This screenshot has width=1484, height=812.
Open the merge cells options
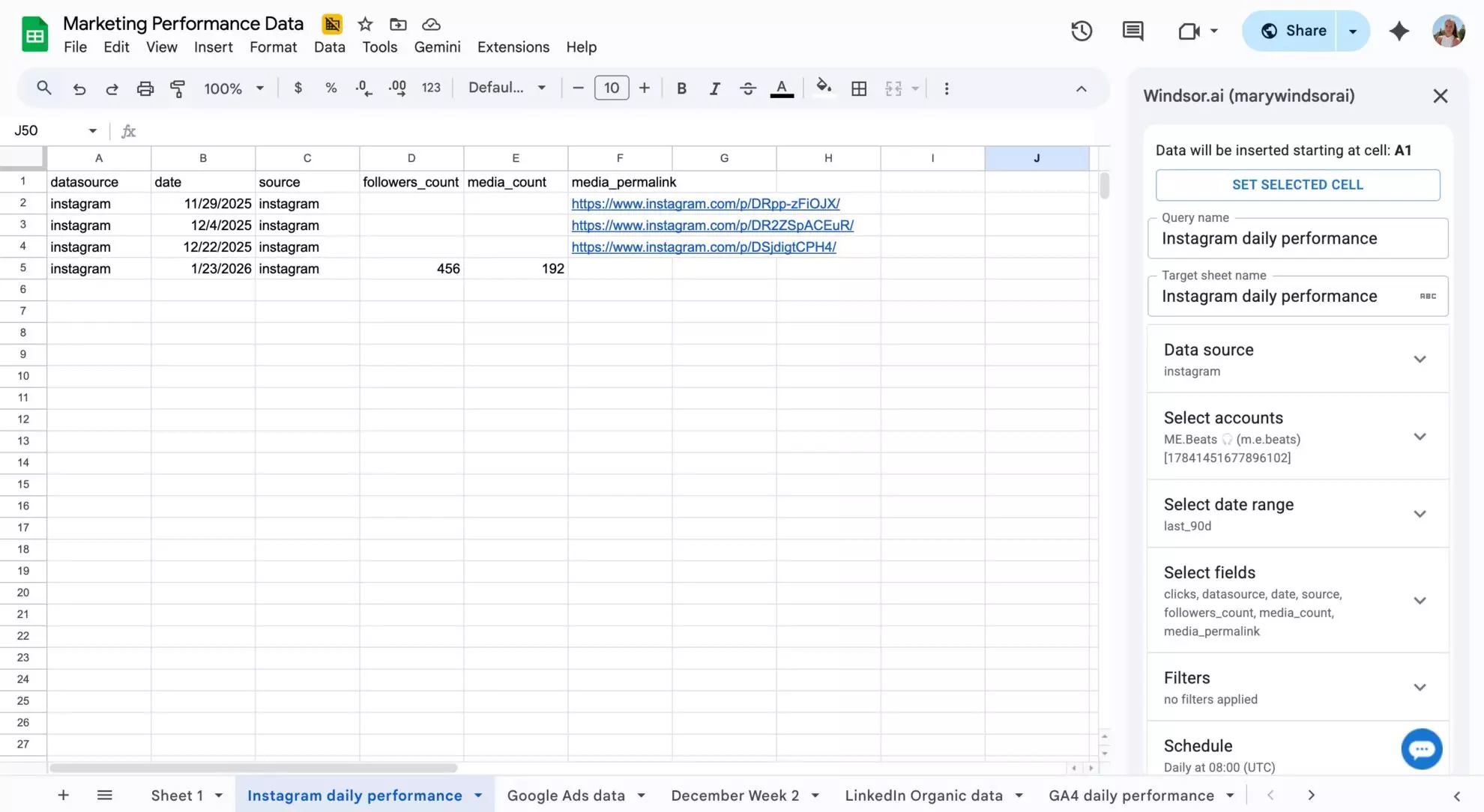point(897,88)
